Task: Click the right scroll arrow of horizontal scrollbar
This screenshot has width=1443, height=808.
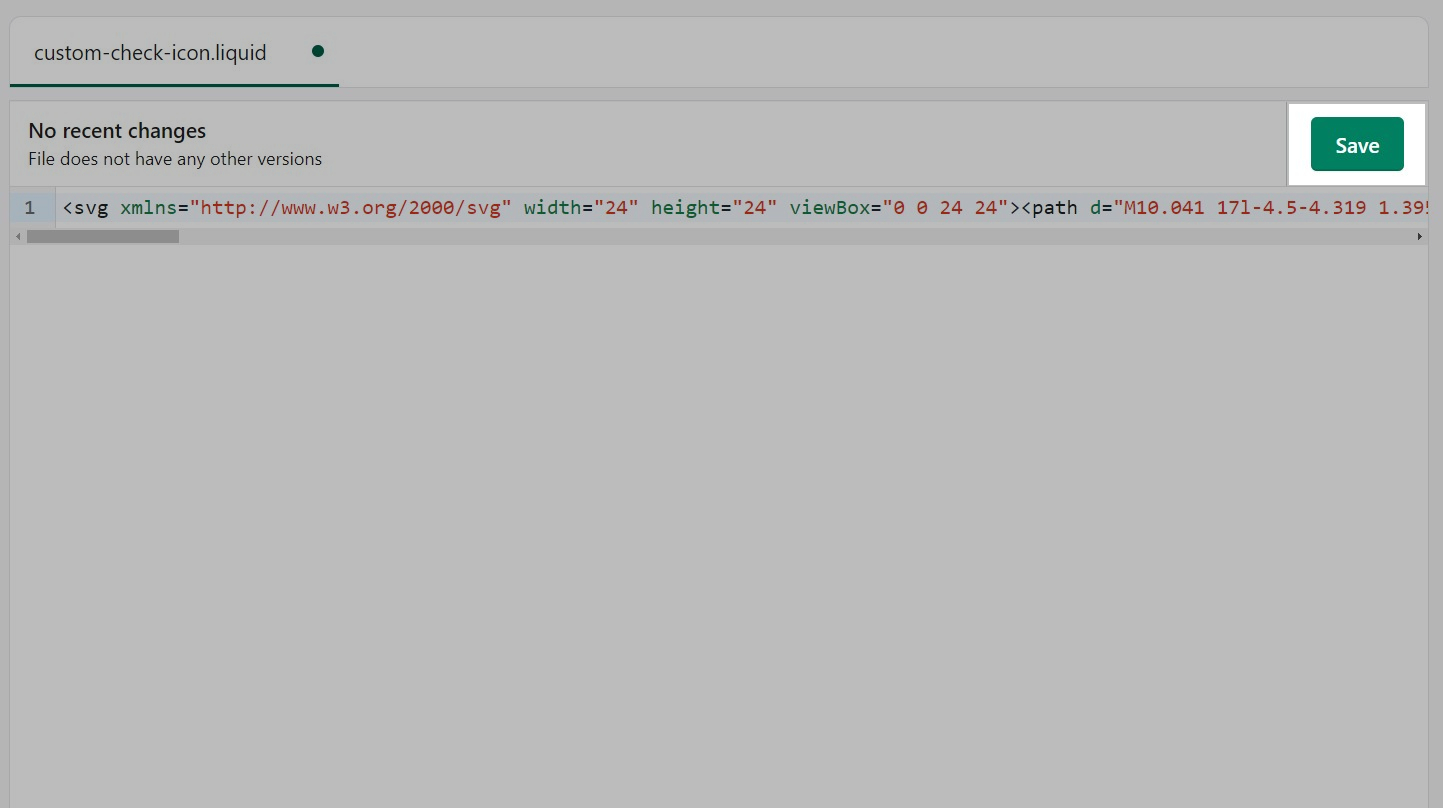Action: point(1419,237)
